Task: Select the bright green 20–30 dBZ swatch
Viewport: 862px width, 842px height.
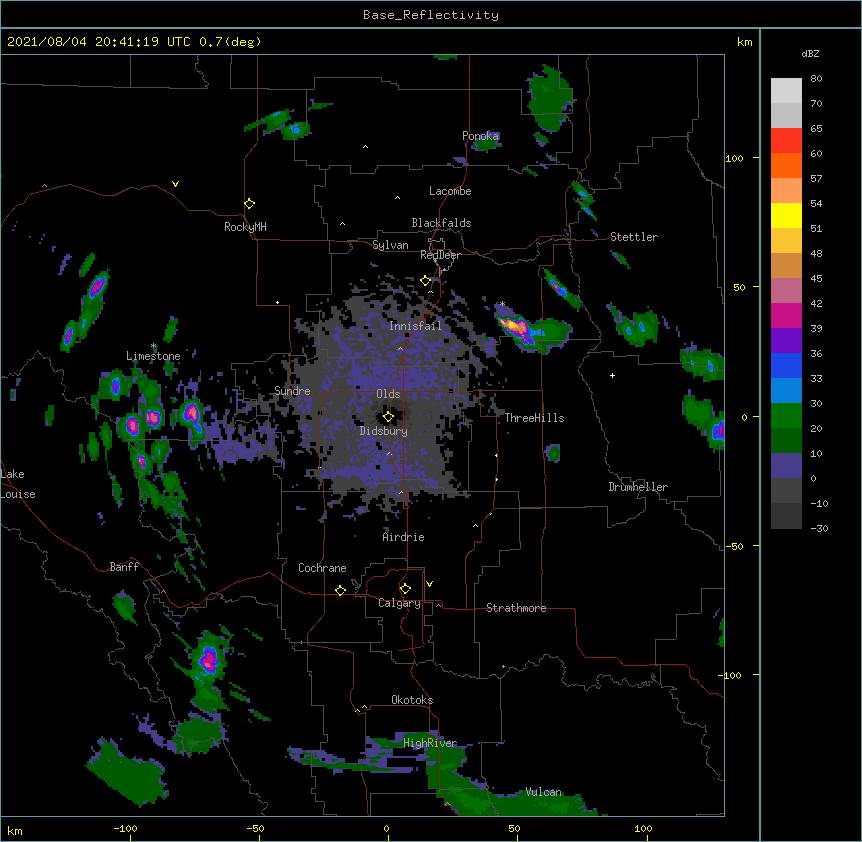Action: pos(786,416)
